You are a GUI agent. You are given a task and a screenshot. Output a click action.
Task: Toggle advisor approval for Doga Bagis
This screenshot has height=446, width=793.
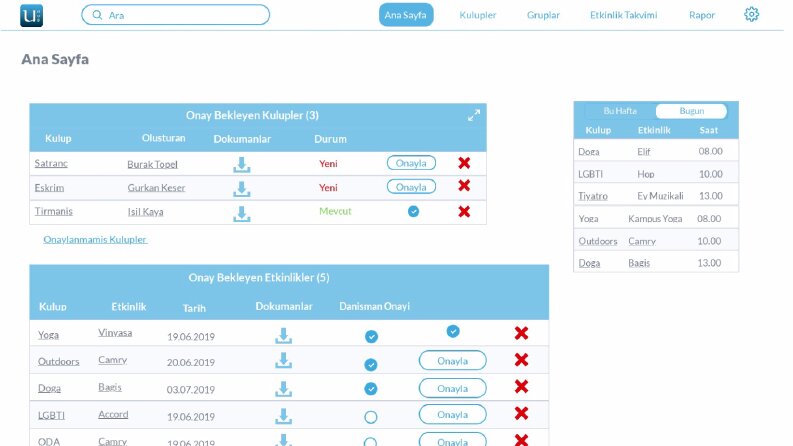371,389
